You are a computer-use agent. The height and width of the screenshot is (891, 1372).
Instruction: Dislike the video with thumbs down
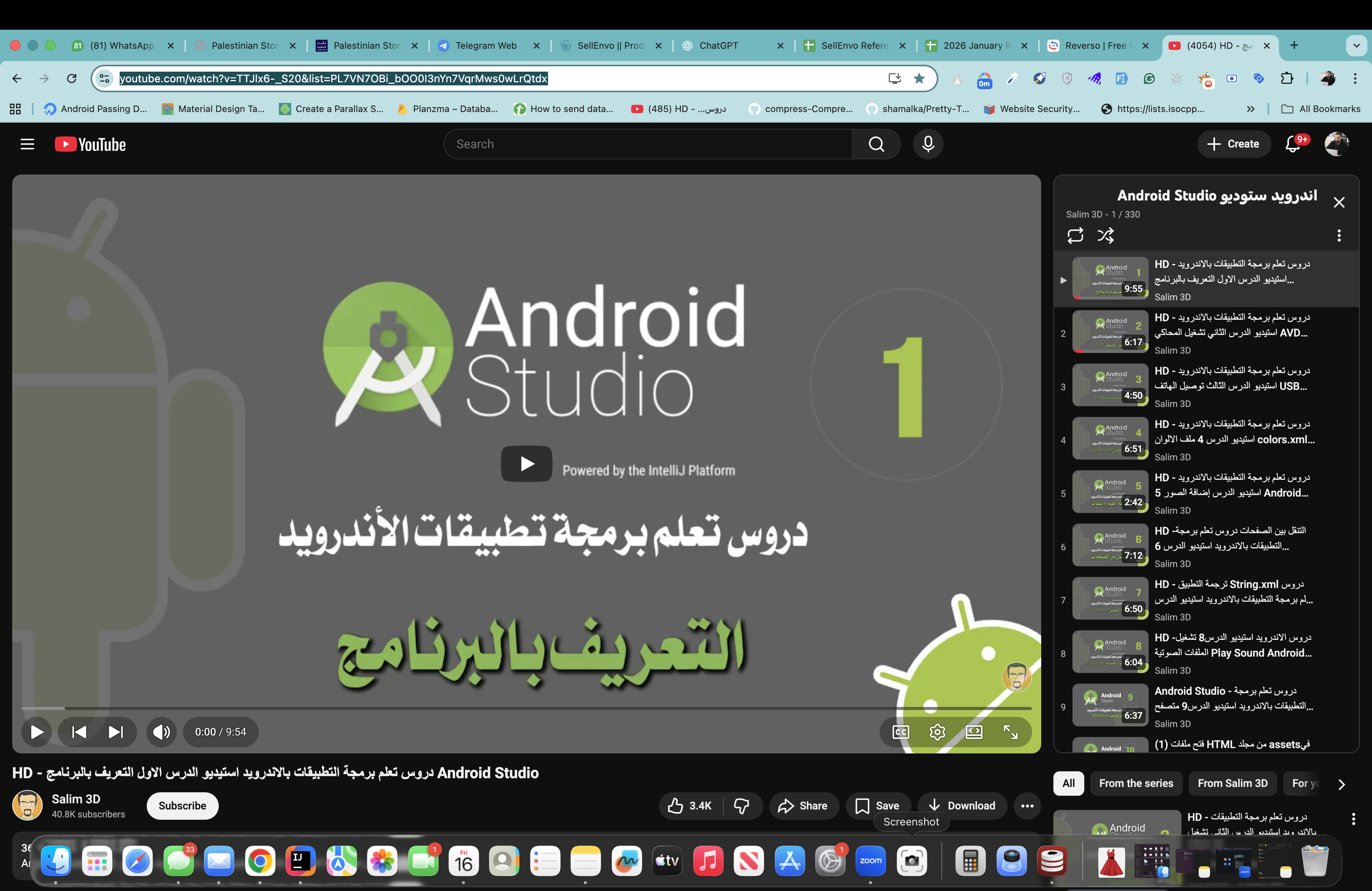tap(741, 806)
